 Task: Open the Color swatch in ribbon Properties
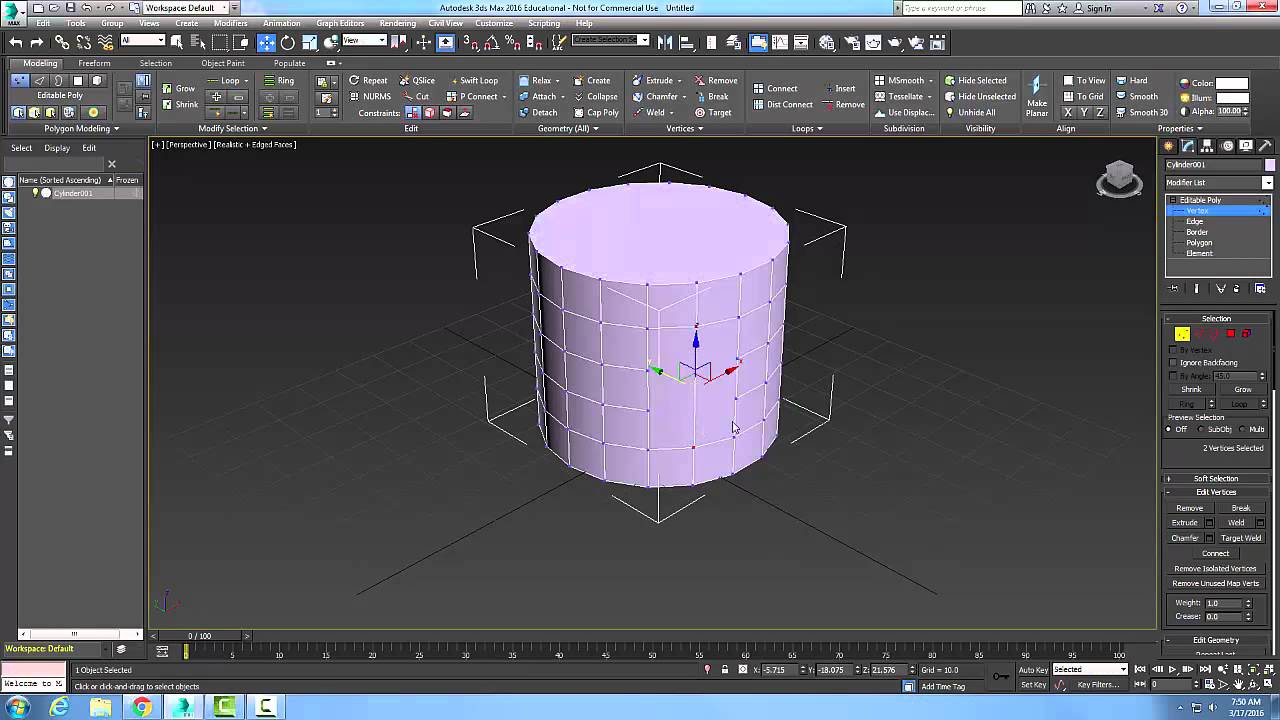click(x=1232, y=83)
